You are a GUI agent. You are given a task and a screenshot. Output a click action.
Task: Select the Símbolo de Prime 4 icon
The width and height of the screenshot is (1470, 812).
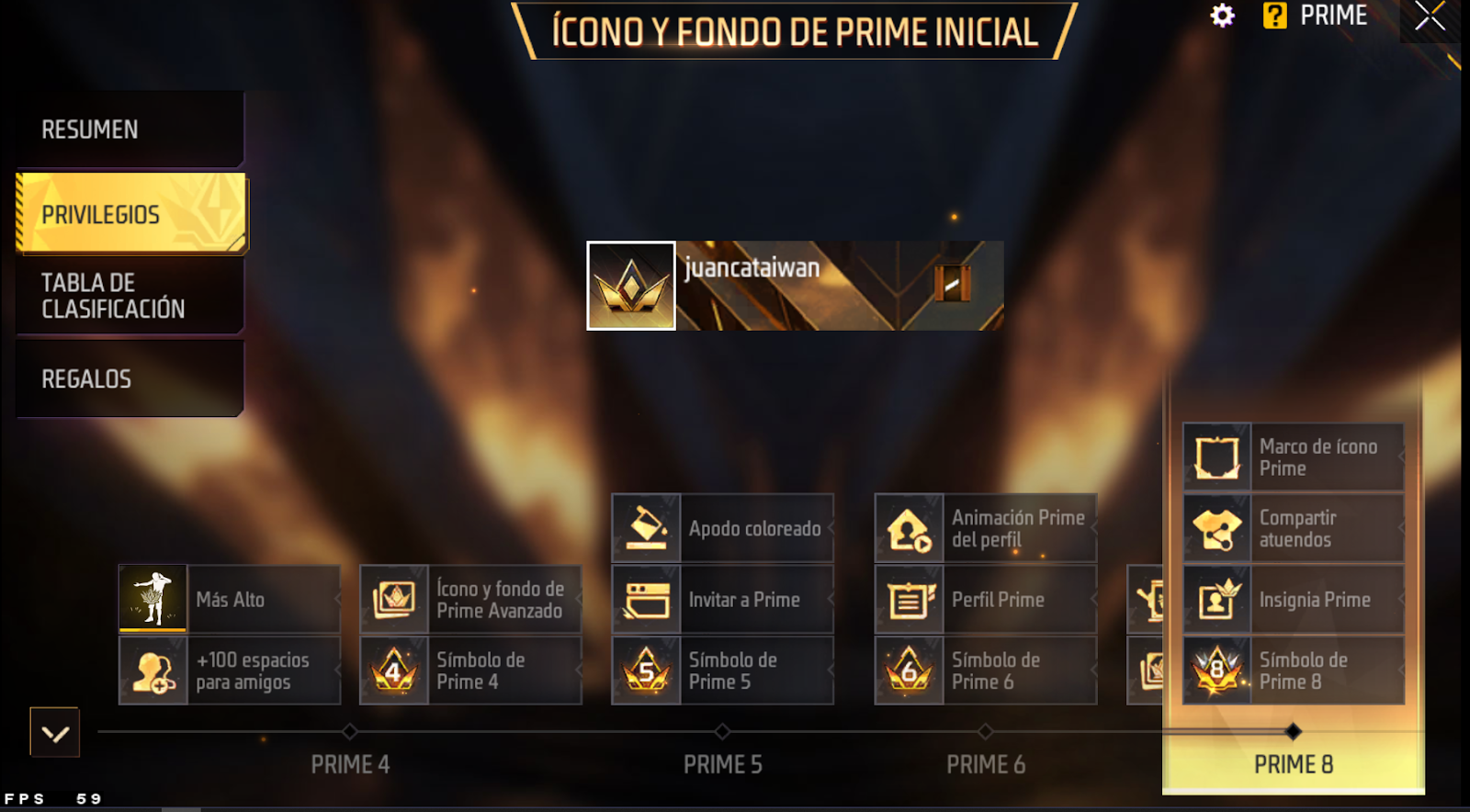coord(394,671)
